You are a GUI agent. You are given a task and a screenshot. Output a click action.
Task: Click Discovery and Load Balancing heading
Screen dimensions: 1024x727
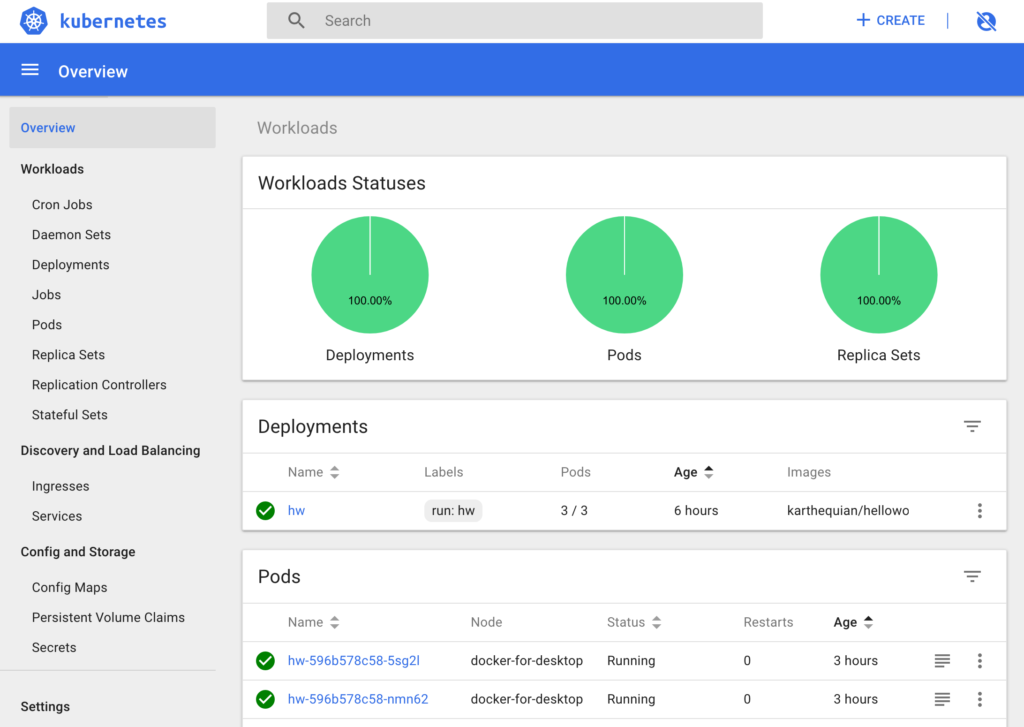[110, 451]
